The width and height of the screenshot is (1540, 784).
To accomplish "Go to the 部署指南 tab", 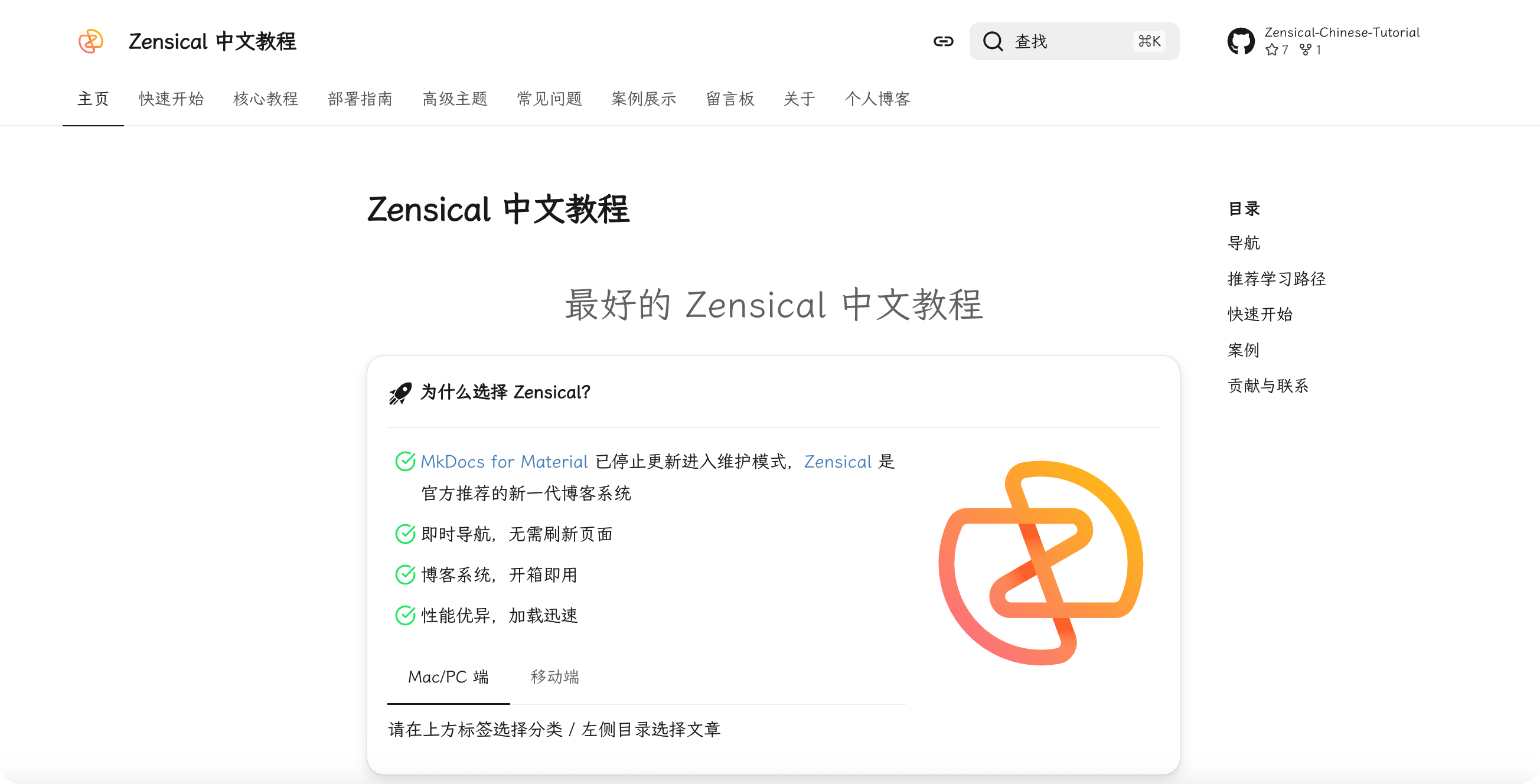I will coord(360,99).
